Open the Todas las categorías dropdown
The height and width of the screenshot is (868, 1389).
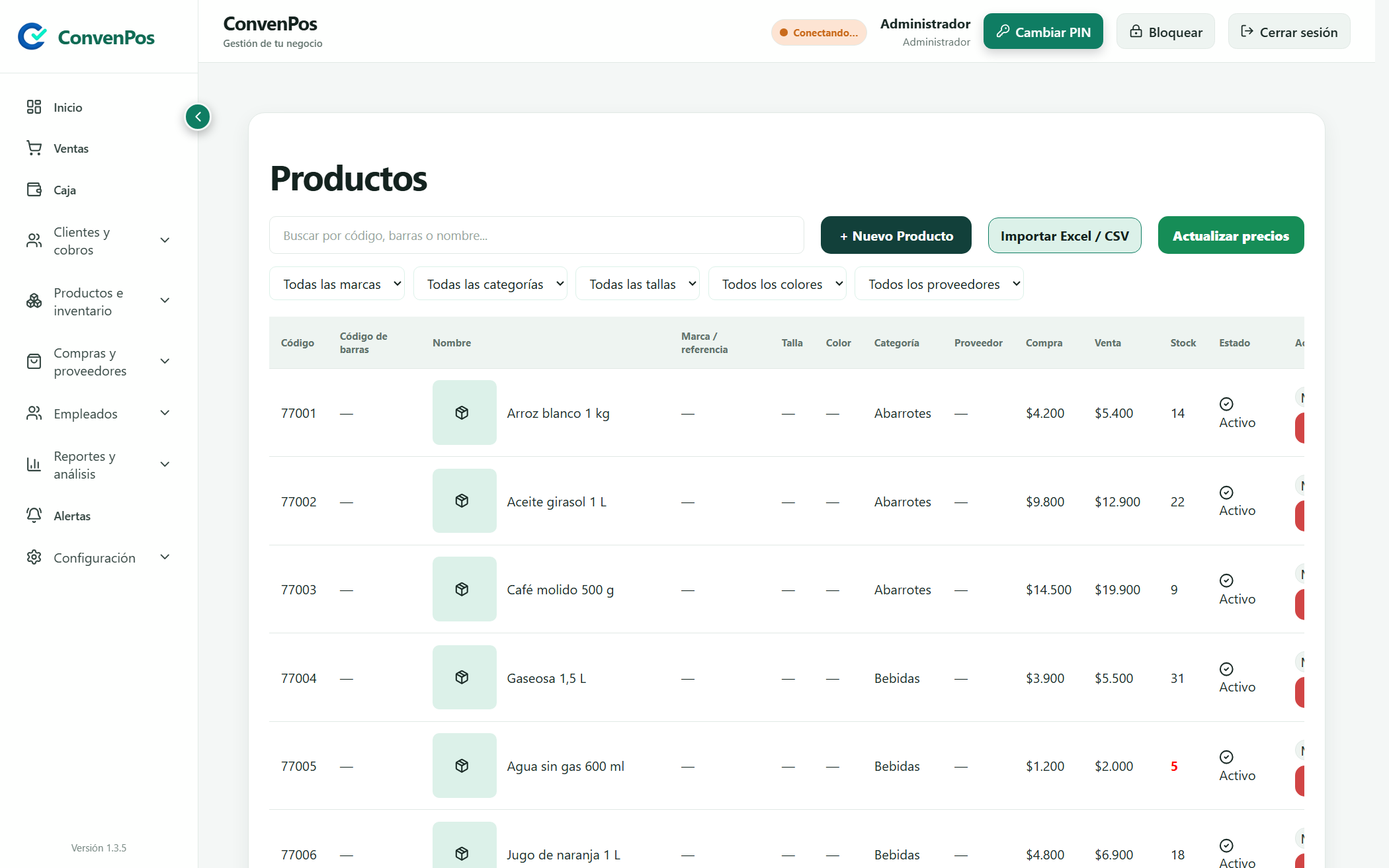point(490,284)
